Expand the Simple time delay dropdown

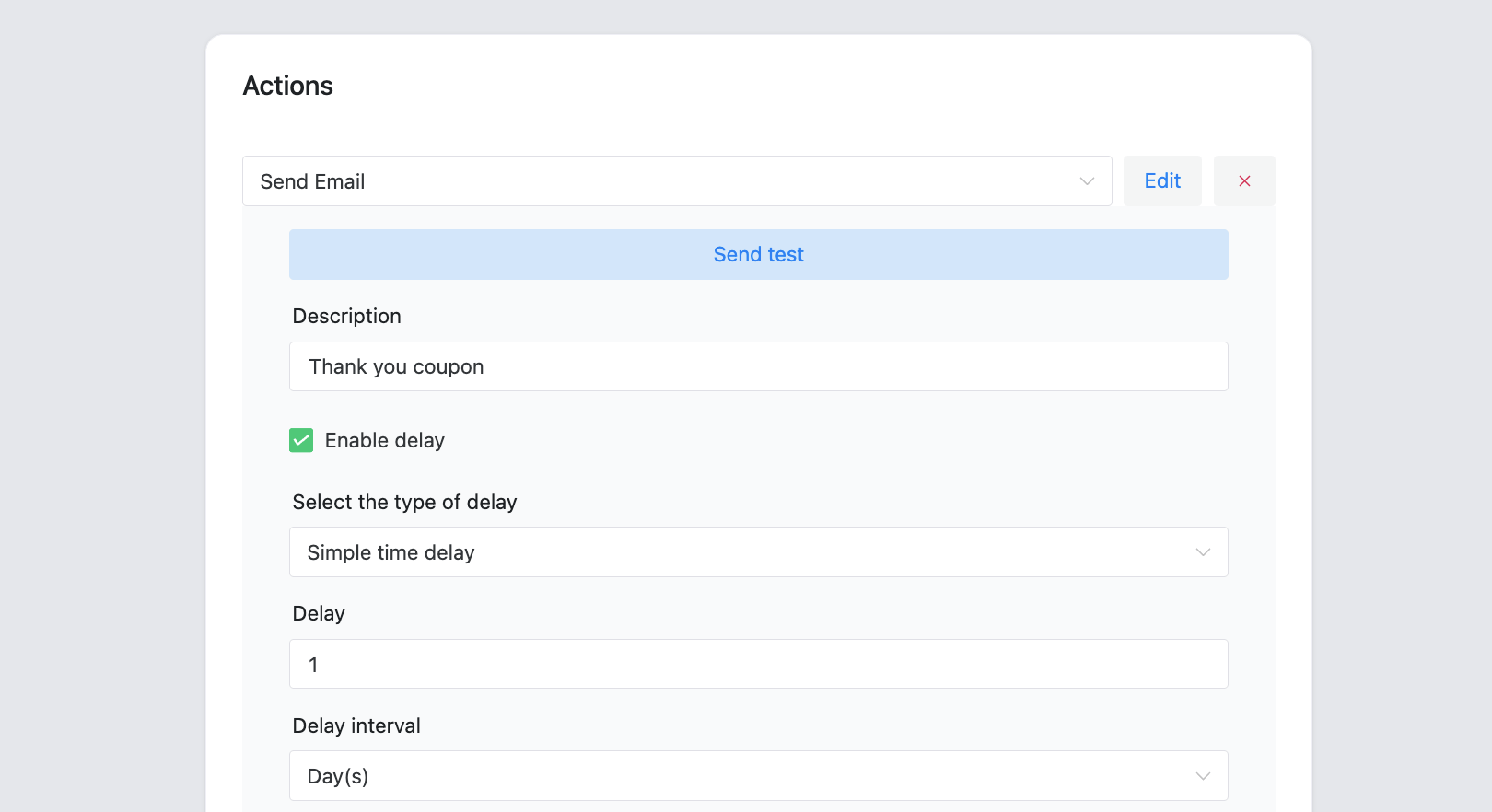(x=759, y=552)
